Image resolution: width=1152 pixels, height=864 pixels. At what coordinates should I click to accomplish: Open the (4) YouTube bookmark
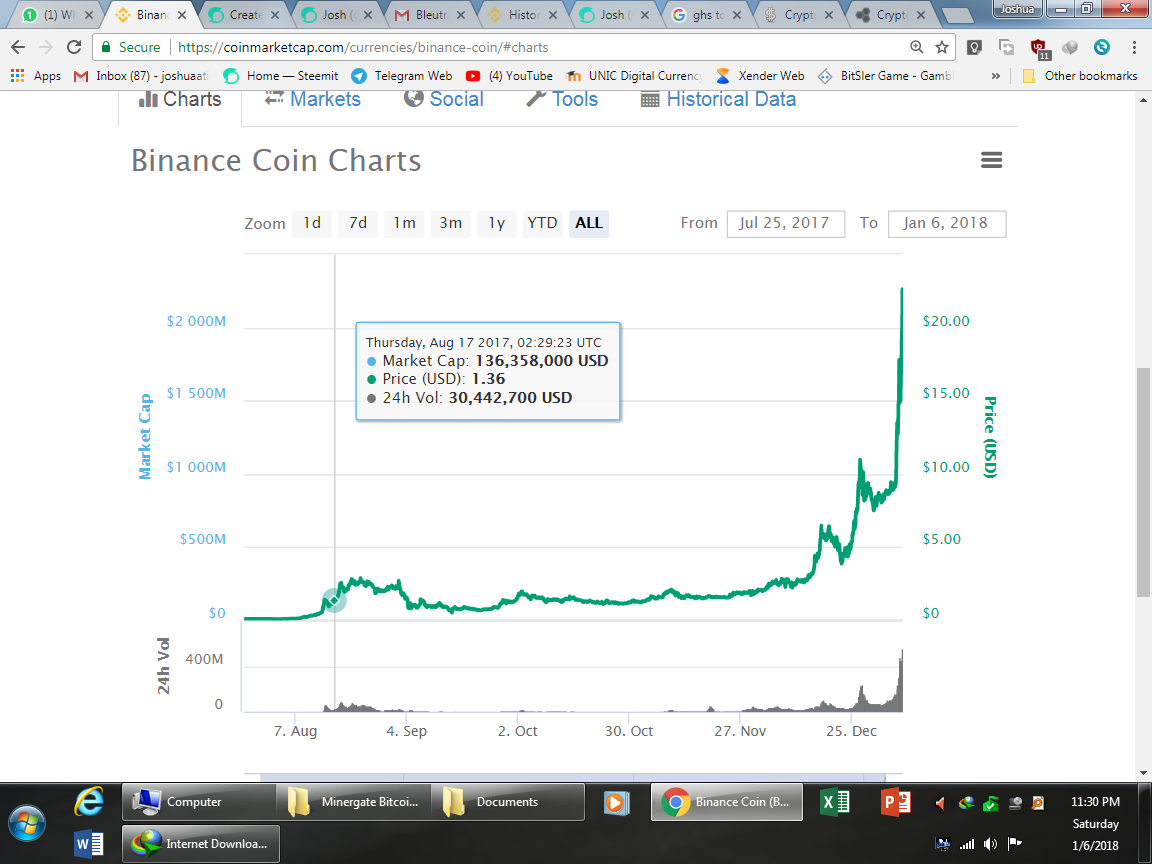(509, 76)
